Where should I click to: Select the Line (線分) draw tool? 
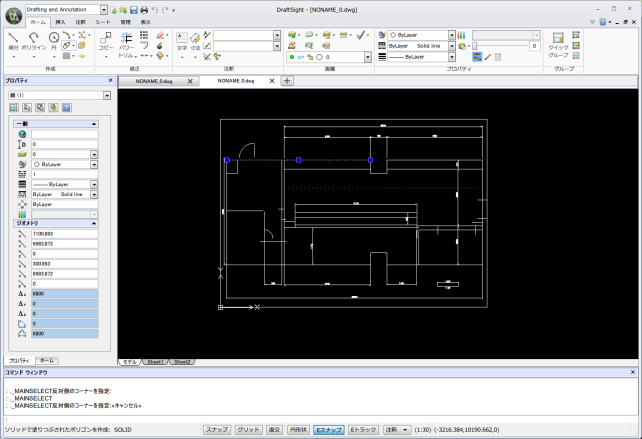[x=13, y=40]
